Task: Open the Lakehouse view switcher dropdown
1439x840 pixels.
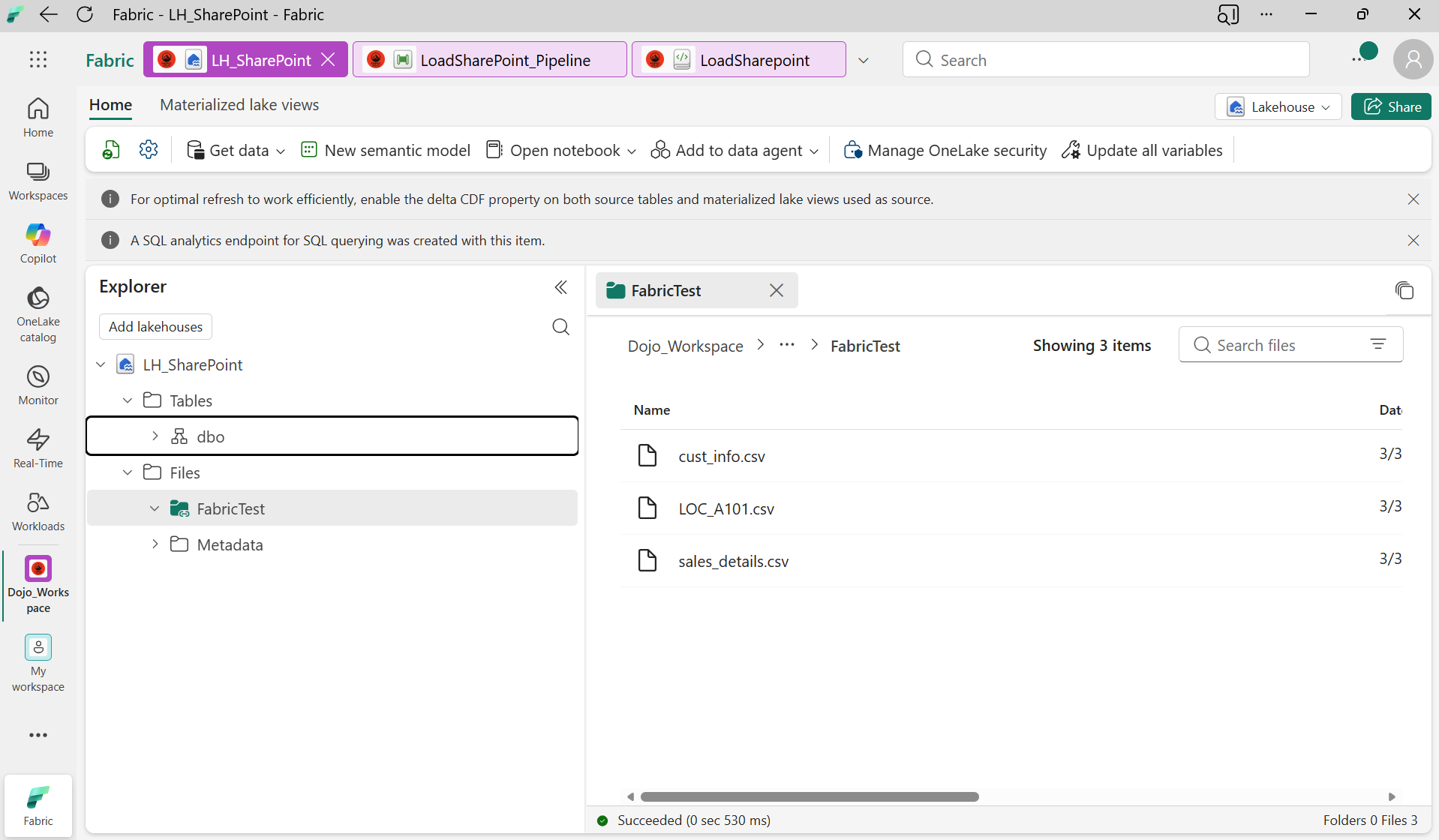Action: [1278, 106]
